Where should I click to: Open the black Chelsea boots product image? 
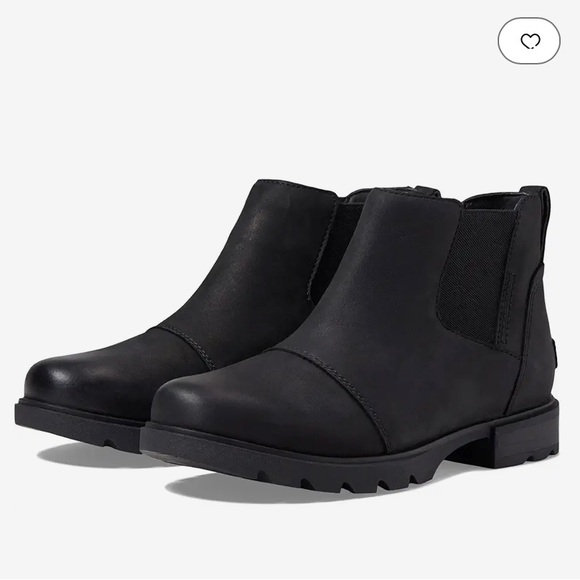coord(287,340)
